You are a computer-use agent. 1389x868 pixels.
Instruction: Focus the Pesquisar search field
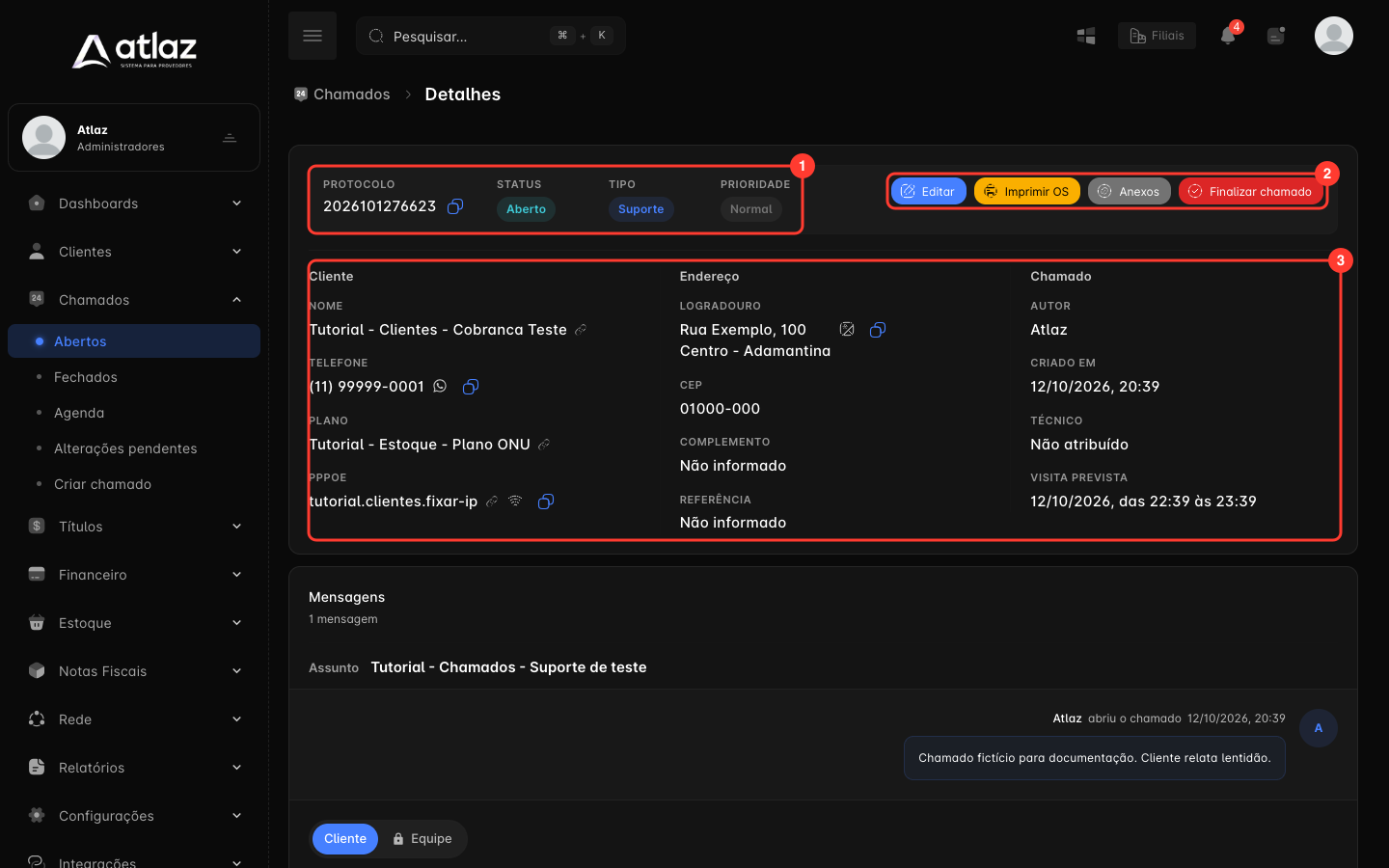coord(491,36)
